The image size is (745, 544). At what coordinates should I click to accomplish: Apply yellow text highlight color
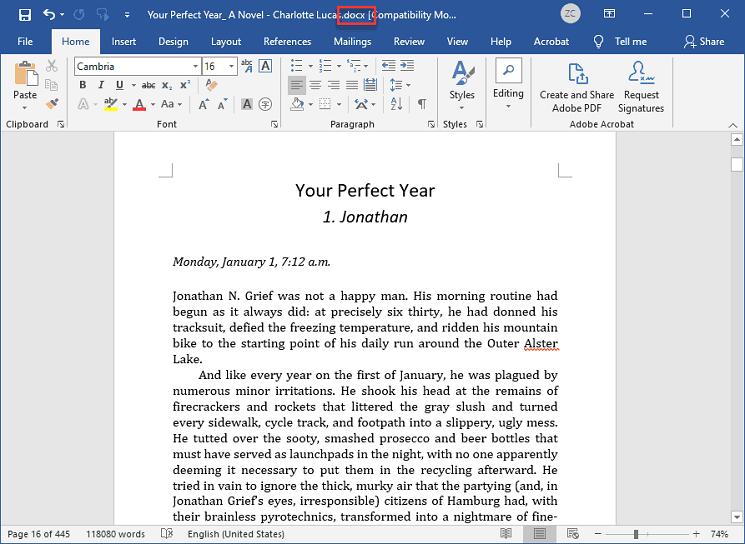pos(111,104)
